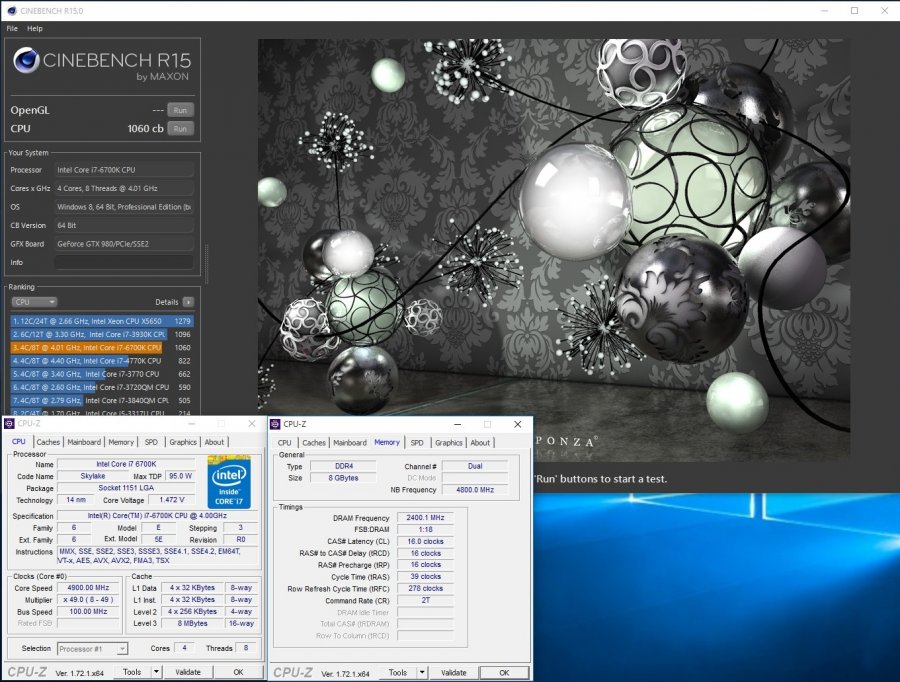The width and height of the screenshot is (900, 682).
Task: Click Validate in left CPU-Z window
Action: [x=188, y=672]
